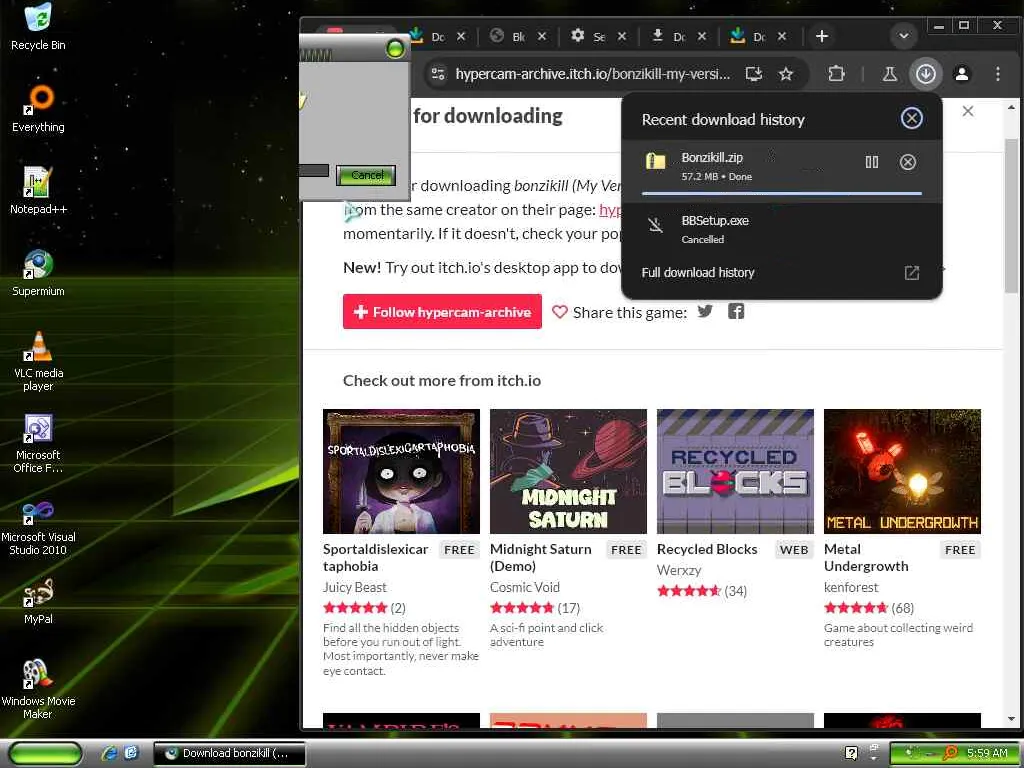The height and width of the screenshot is (768, 1024).
Task: Launch Microsoft Visual Studio 2010 shortcut
Action: click(x=38, y=526)
